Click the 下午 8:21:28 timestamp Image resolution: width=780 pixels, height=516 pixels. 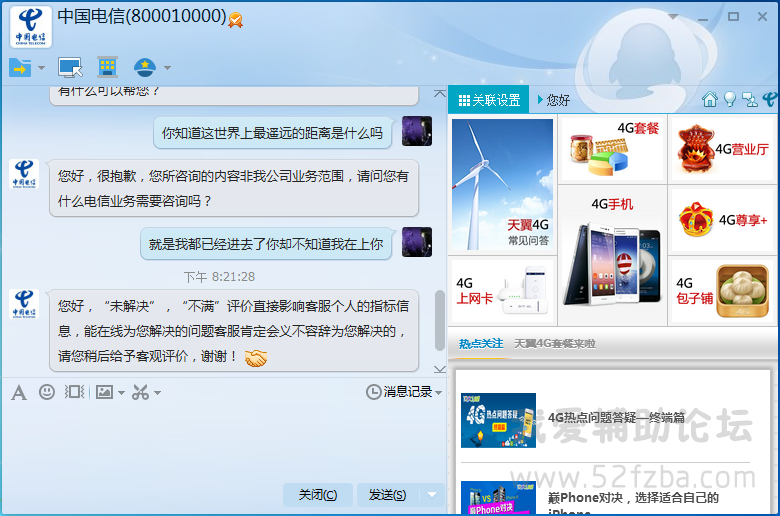tap(219, 277)
